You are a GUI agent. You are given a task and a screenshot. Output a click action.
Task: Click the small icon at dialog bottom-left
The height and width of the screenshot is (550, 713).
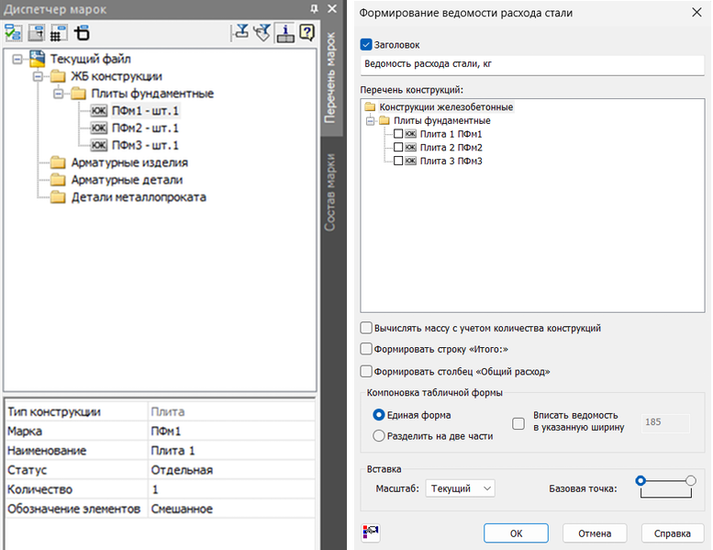coord(368,532)
